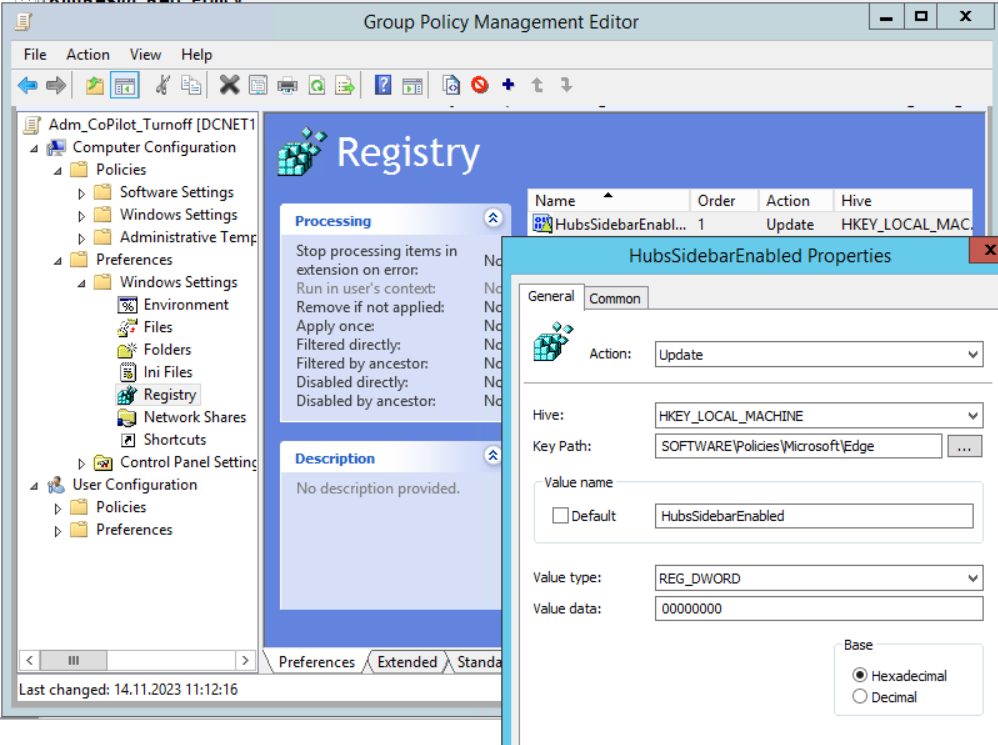The height and width of the screenshot is (745, 998).
Task: Expand the Software Settings node
Action: pos(81,193)
